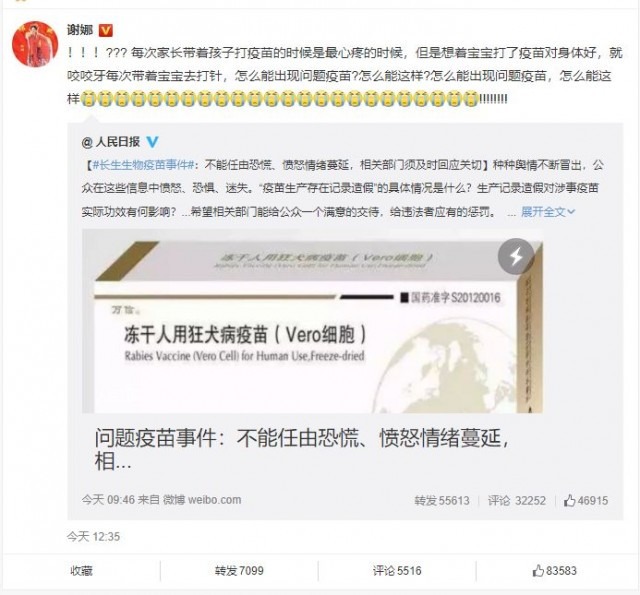The width and height of the screenshot is (640, 595).
Task: Click the chevron after 展开全文
Action: point(571,212)
